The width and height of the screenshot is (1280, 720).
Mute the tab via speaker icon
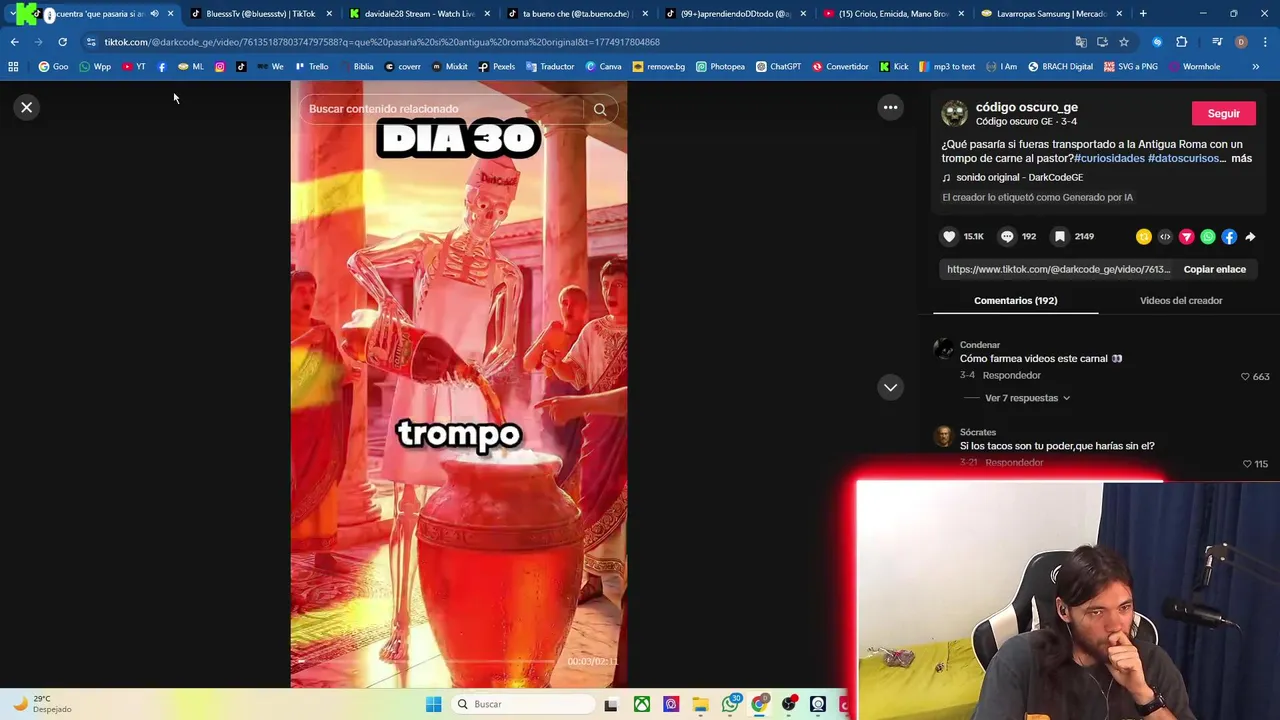(154, 14)
